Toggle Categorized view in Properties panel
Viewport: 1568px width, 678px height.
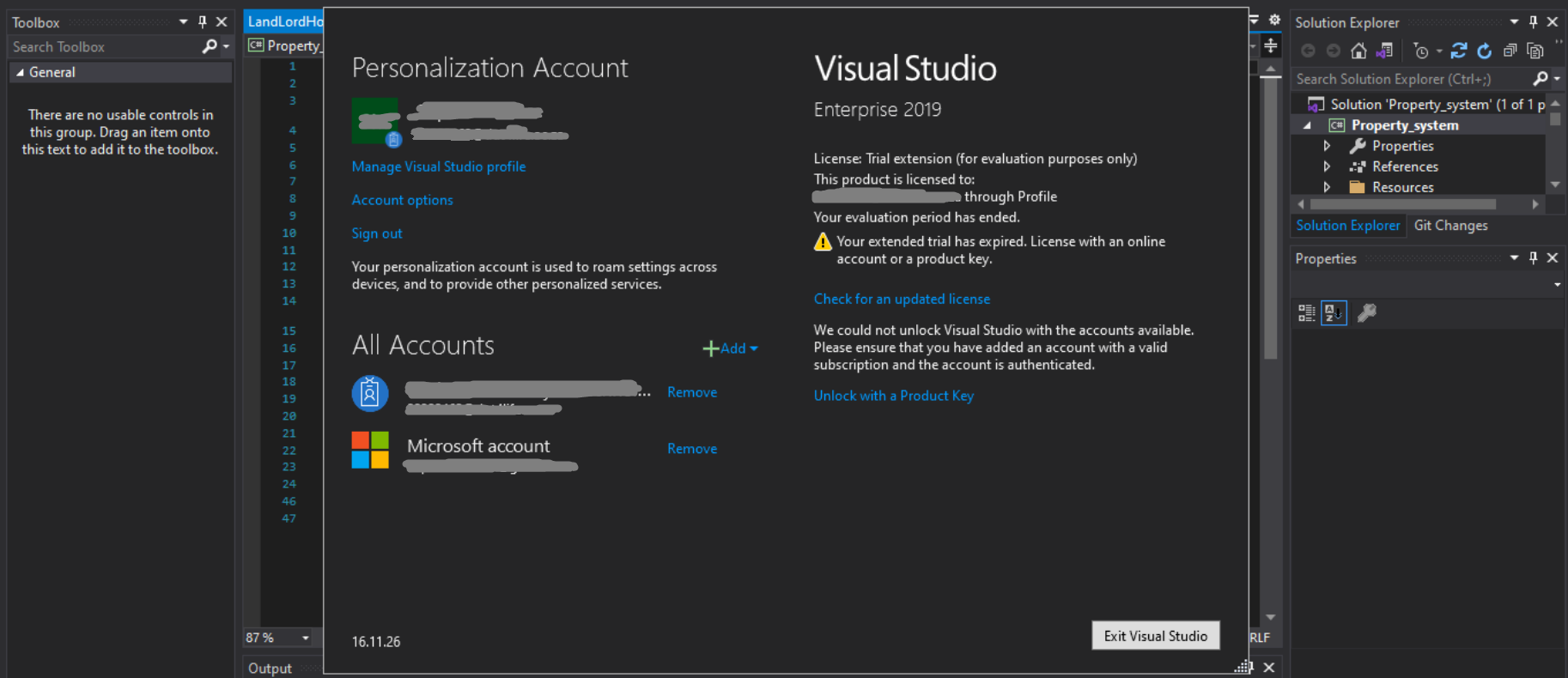pos(1306,313)
